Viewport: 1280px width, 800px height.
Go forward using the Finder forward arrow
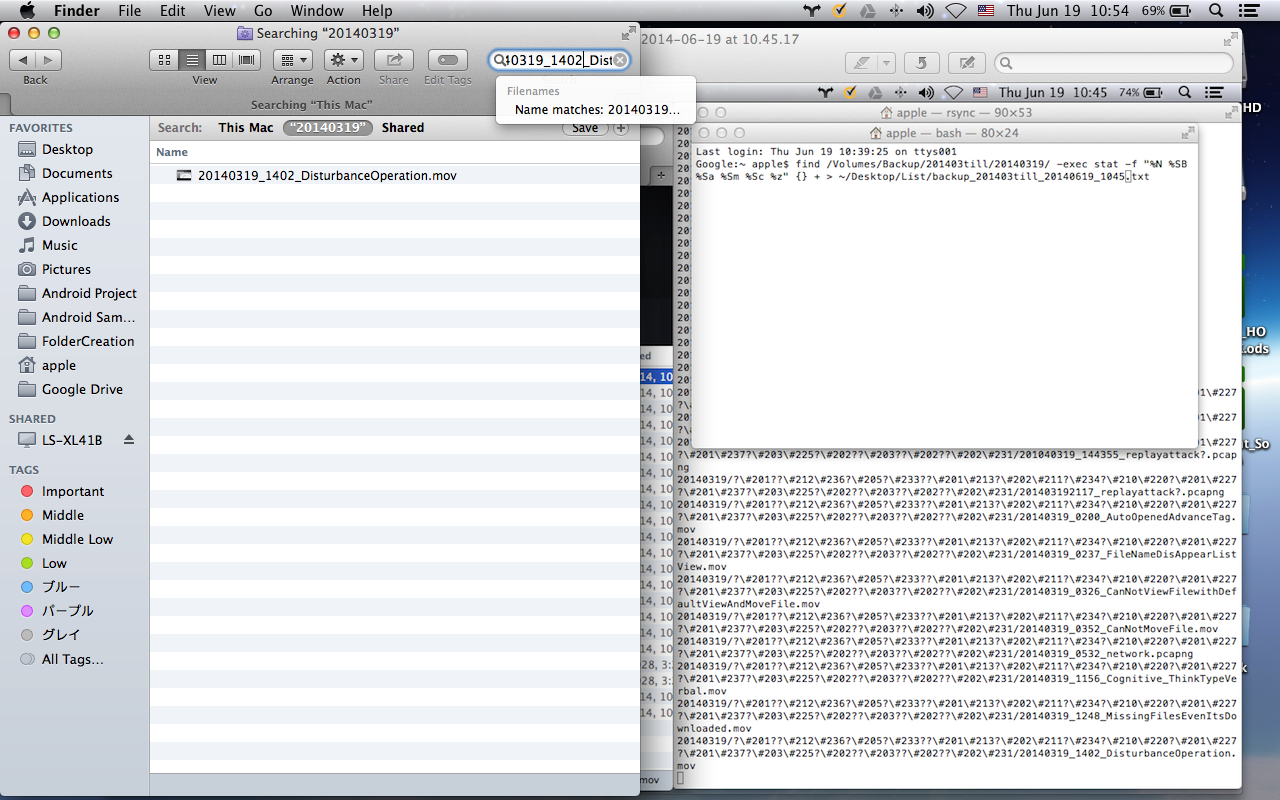pyautogui.click(x=48, y=60)
